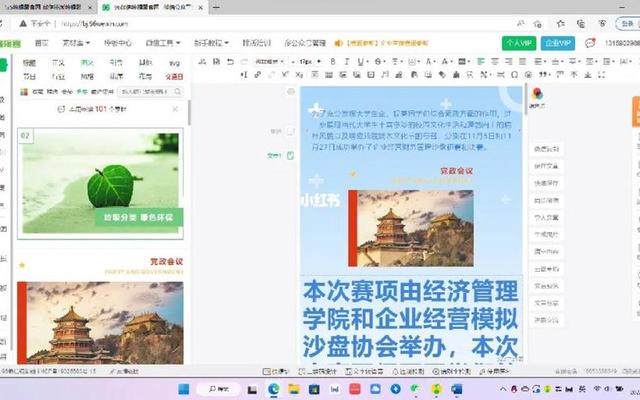Viewport: 640px width, 400px height.
Task: Open Microsoft Edge from the taskbar
Action: (273, 389)
